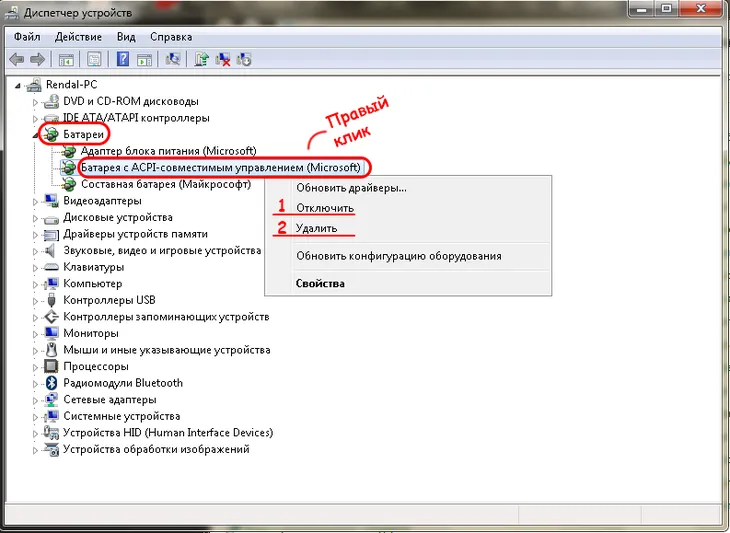
Task: Click the DVD and CD-ROM drive icon
Action: [51, 101]
